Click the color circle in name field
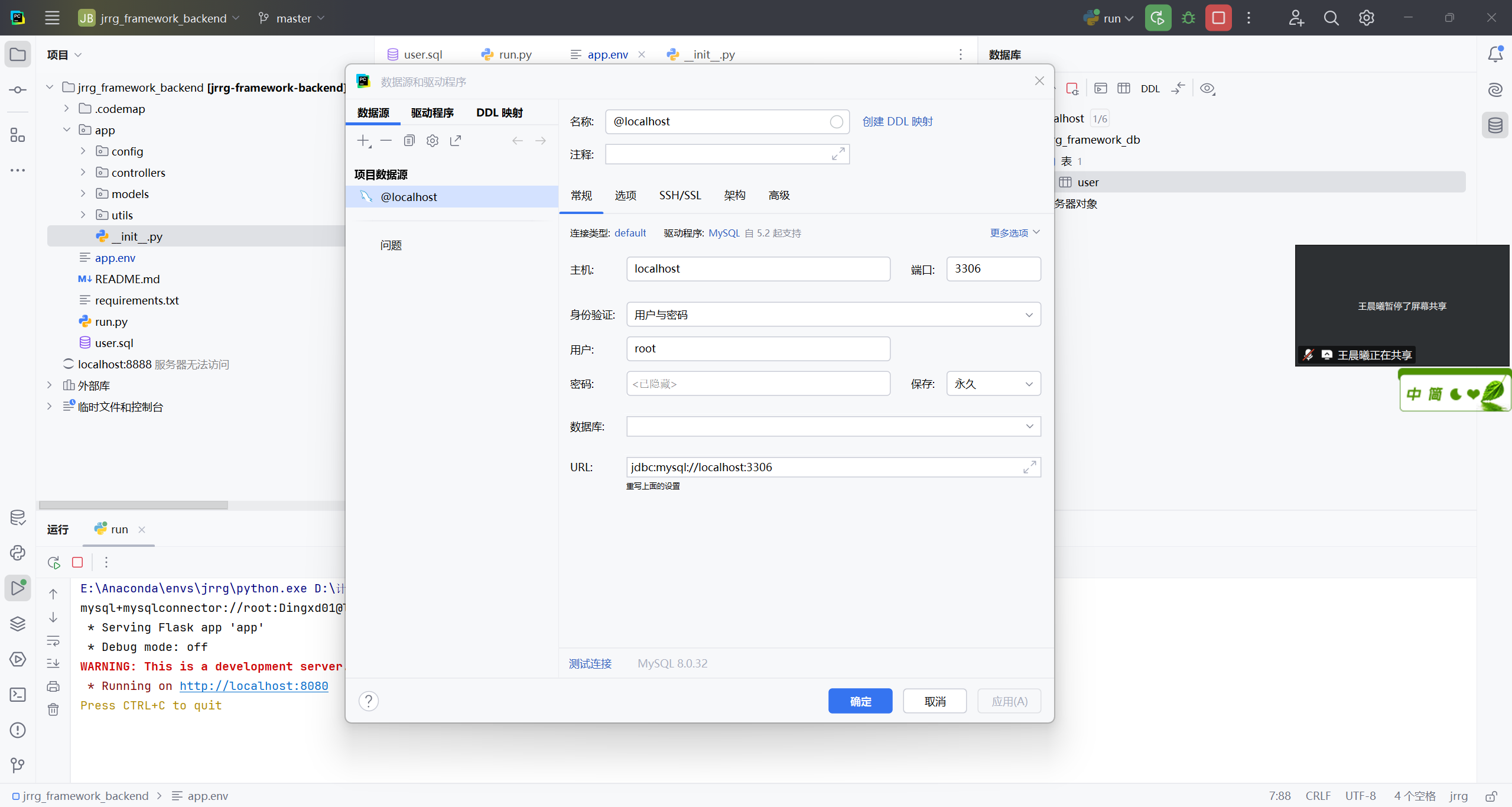The height and width of the screenshot is (807, 1512). coord(836,122)
